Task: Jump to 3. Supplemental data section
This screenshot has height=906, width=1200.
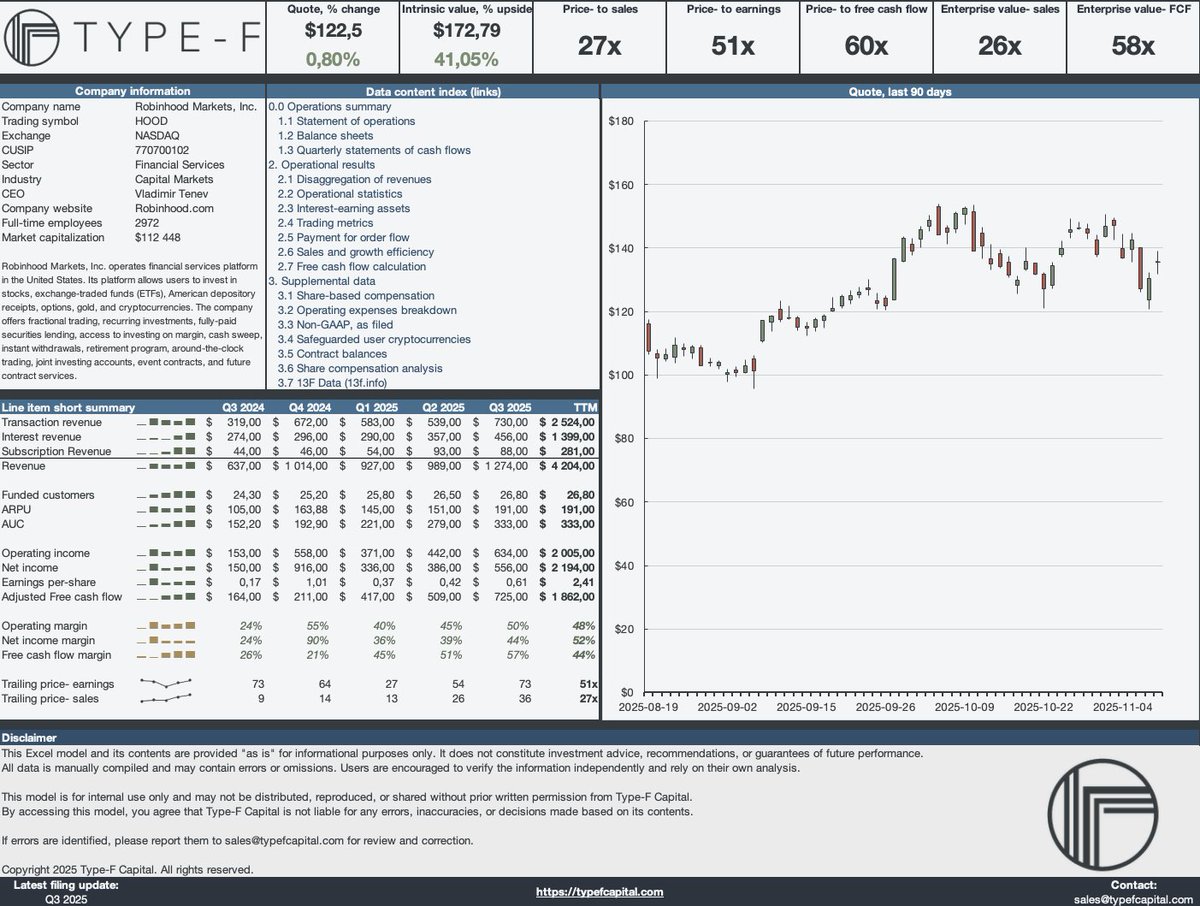Action: coord(321,281)
